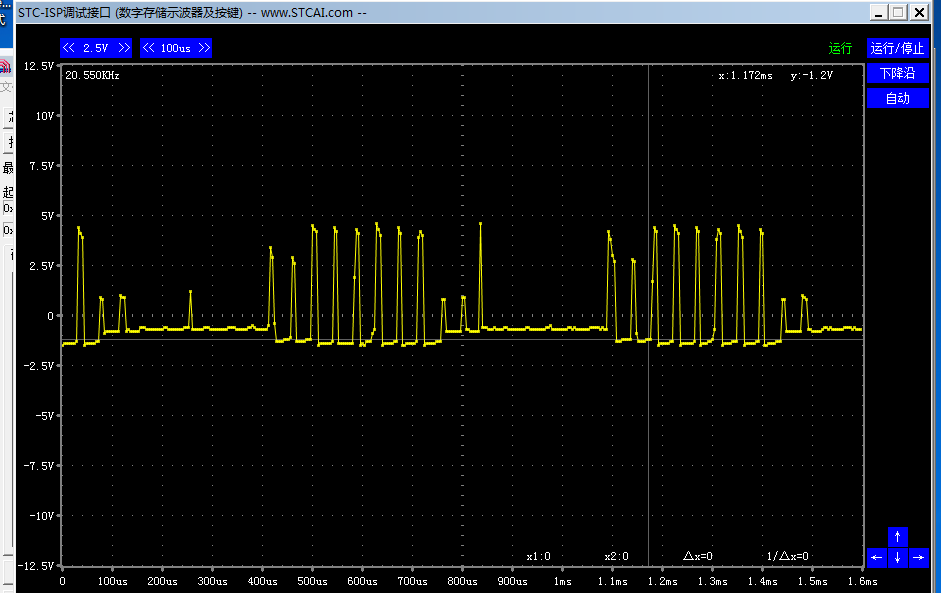The width and height of the screenshot is (941, 593).
Task: Decrease voltage scale with << beside 2.5V
Action: tap(69, 48)
